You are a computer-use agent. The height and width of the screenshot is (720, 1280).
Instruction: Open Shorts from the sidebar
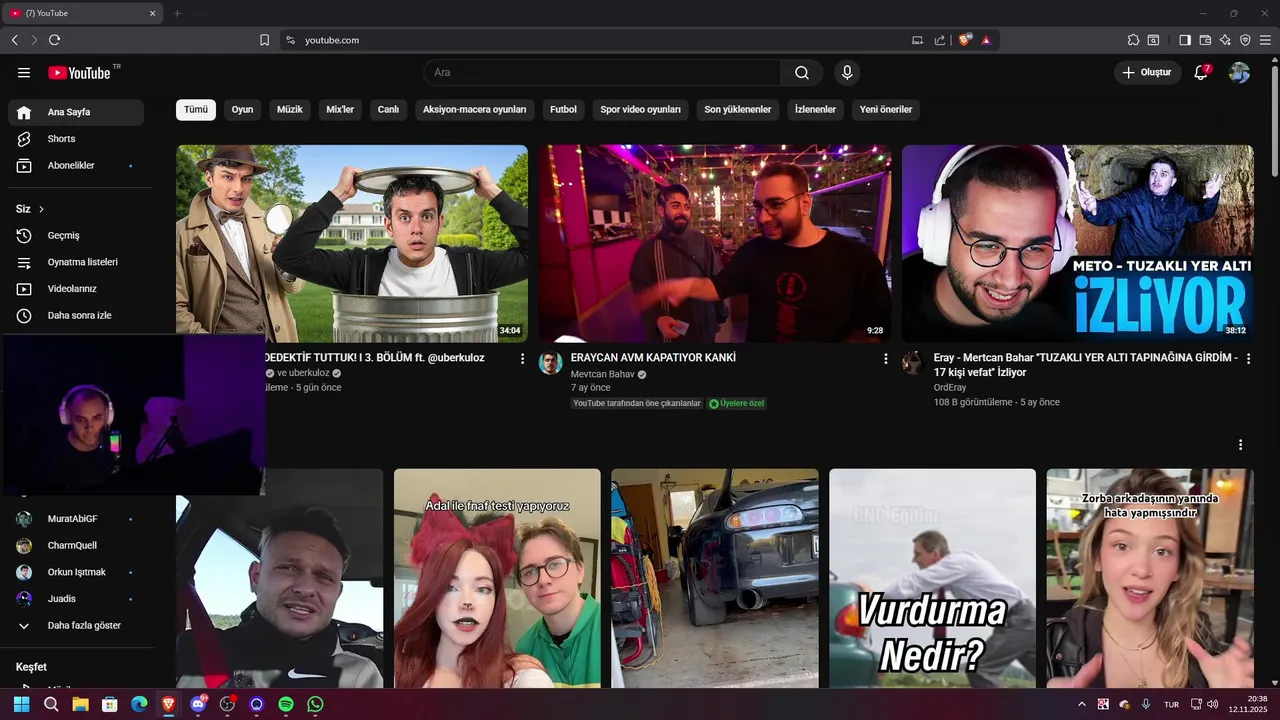click(x=76, y=139)
